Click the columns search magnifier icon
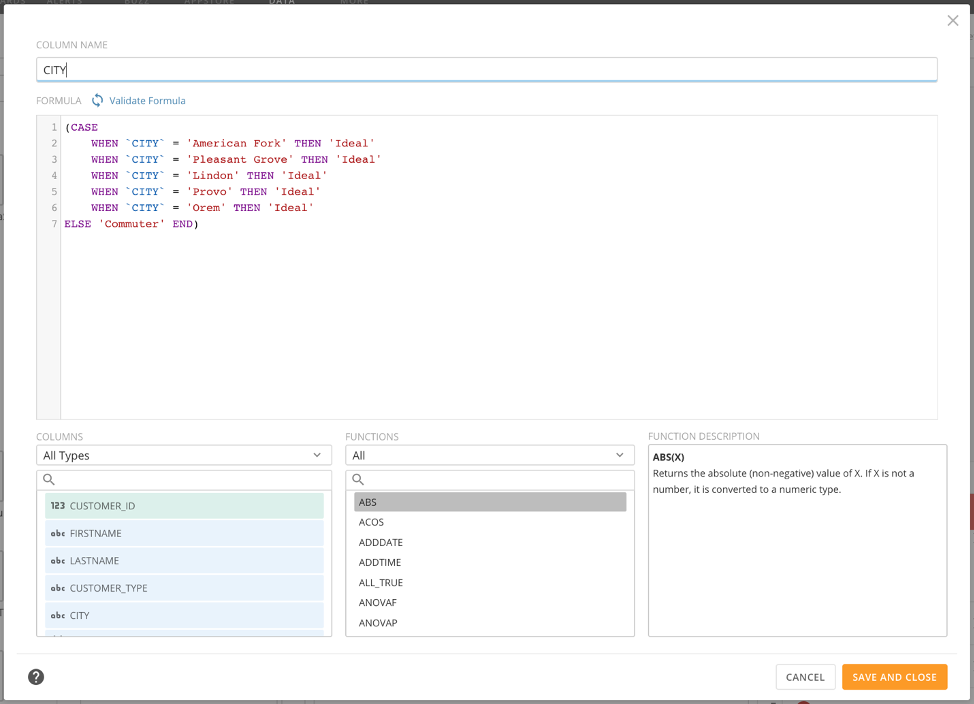The height and width of the screenshot is (704, 974). [48, 479]
